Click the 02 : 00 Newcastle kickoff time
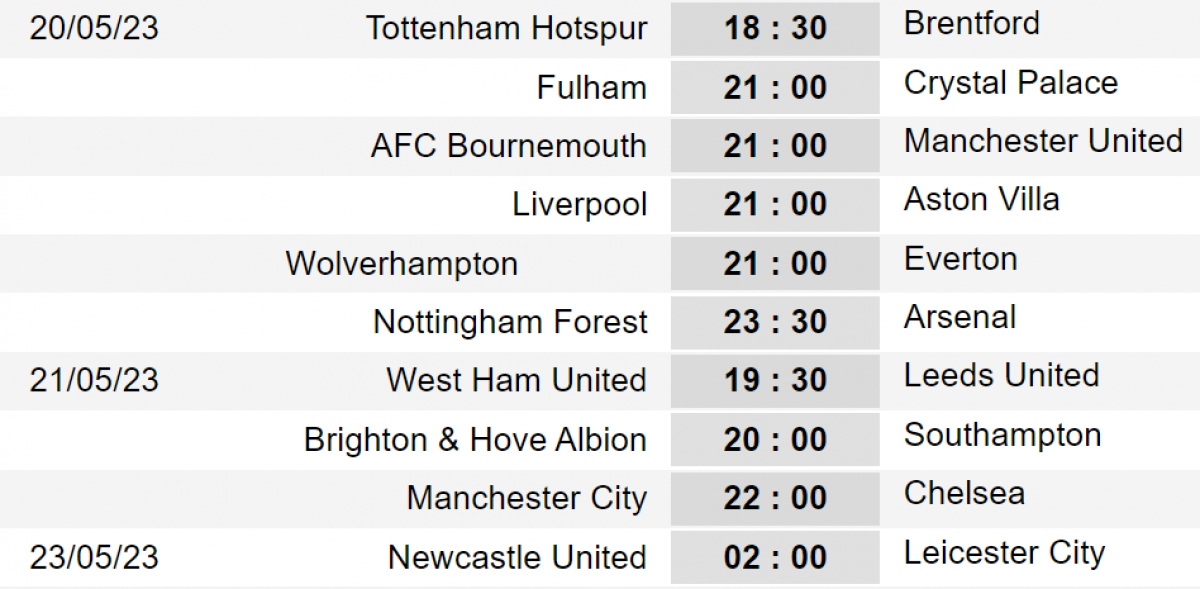The height and width of the screenshot is (589, 1200). click(x=775, y=557)
